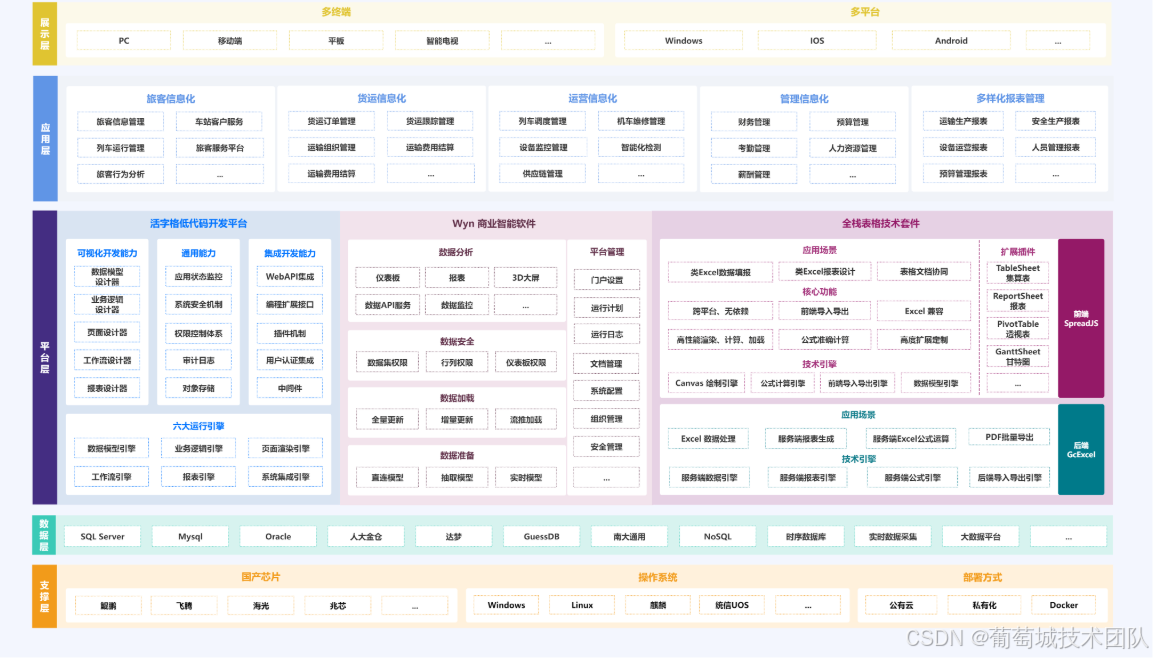This screenshot has height=658, width=1153.
Task: Click the teal 'GcExcel' back-end block
Action: click(1081, 449)
